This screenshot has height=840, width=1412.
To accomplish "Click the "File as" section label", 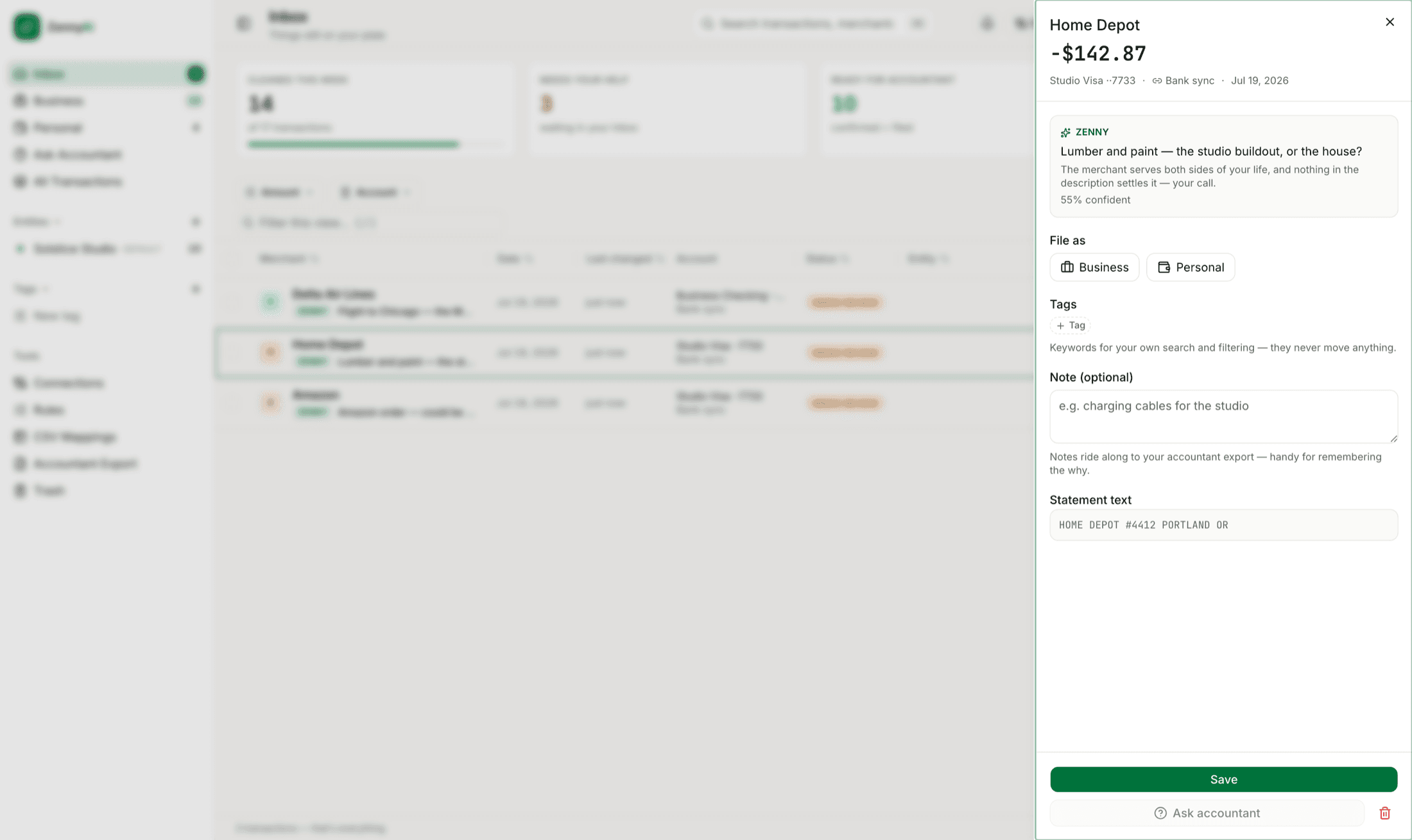I will pos(1067,241).
